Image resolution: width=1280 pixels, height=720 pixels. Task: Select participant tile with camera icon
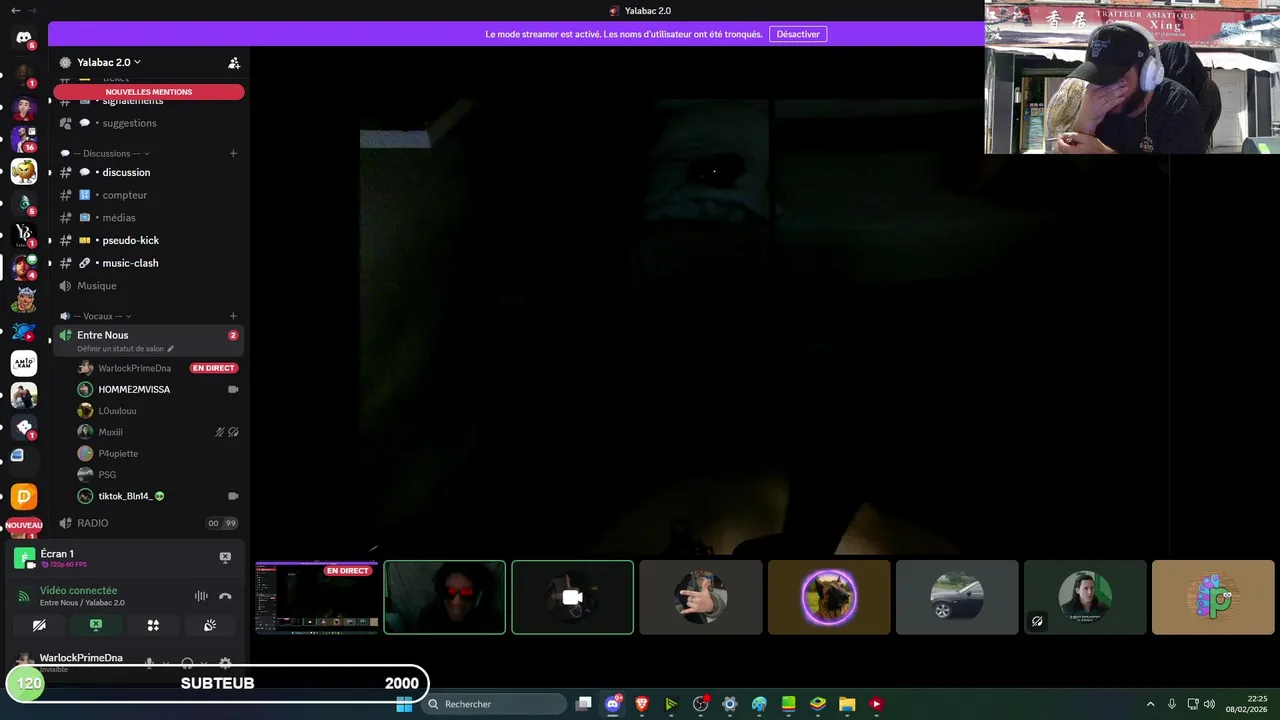point(572,597)
